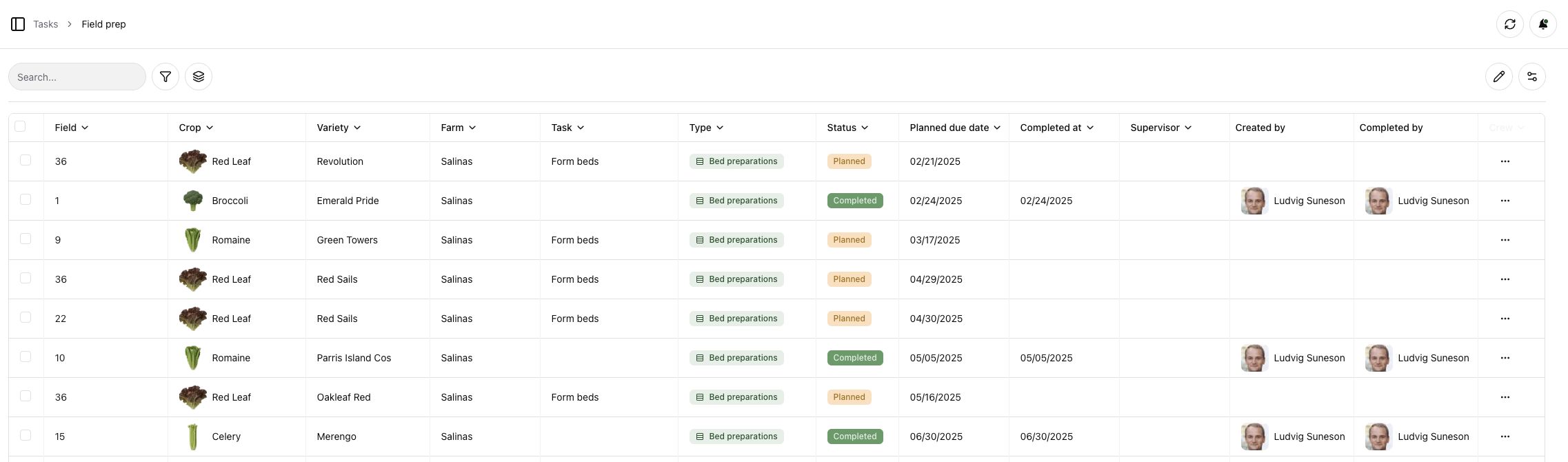Toggle the sidebar panel icon
This screenshot has height=462, width=1568.
click(x=18, y=24)
